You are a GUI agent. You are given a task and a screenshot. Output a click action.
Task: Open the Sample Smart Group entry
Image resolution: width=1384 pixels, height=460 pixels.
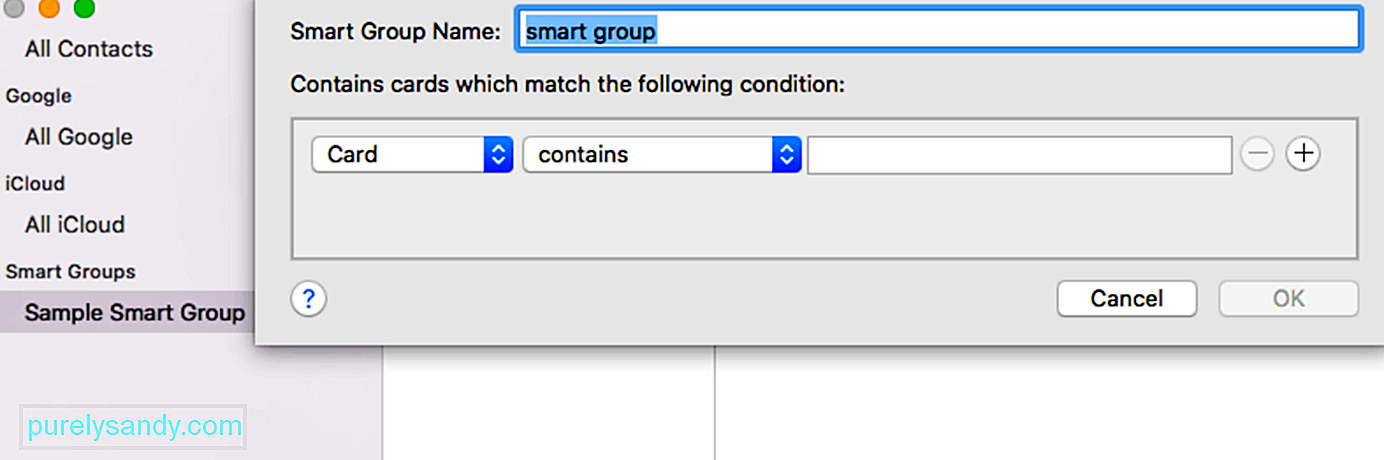tap(135, 313)
